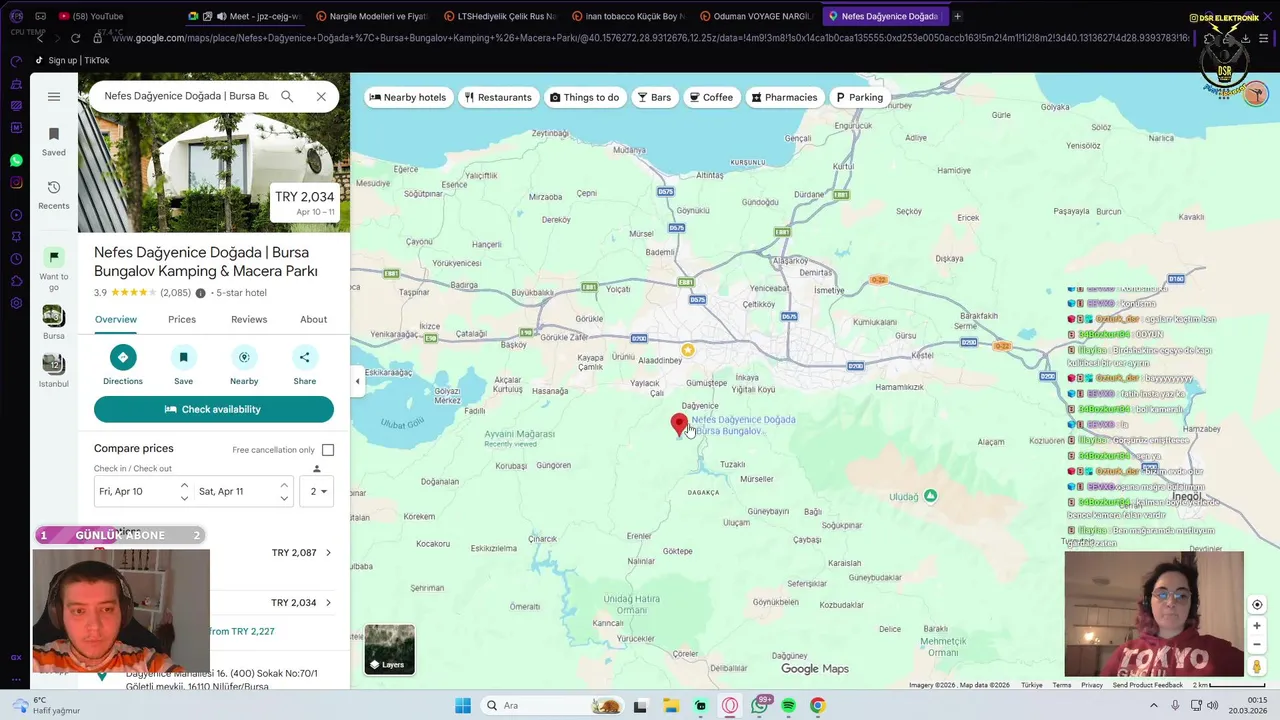Open Windows Start menu

pos(462,706)
